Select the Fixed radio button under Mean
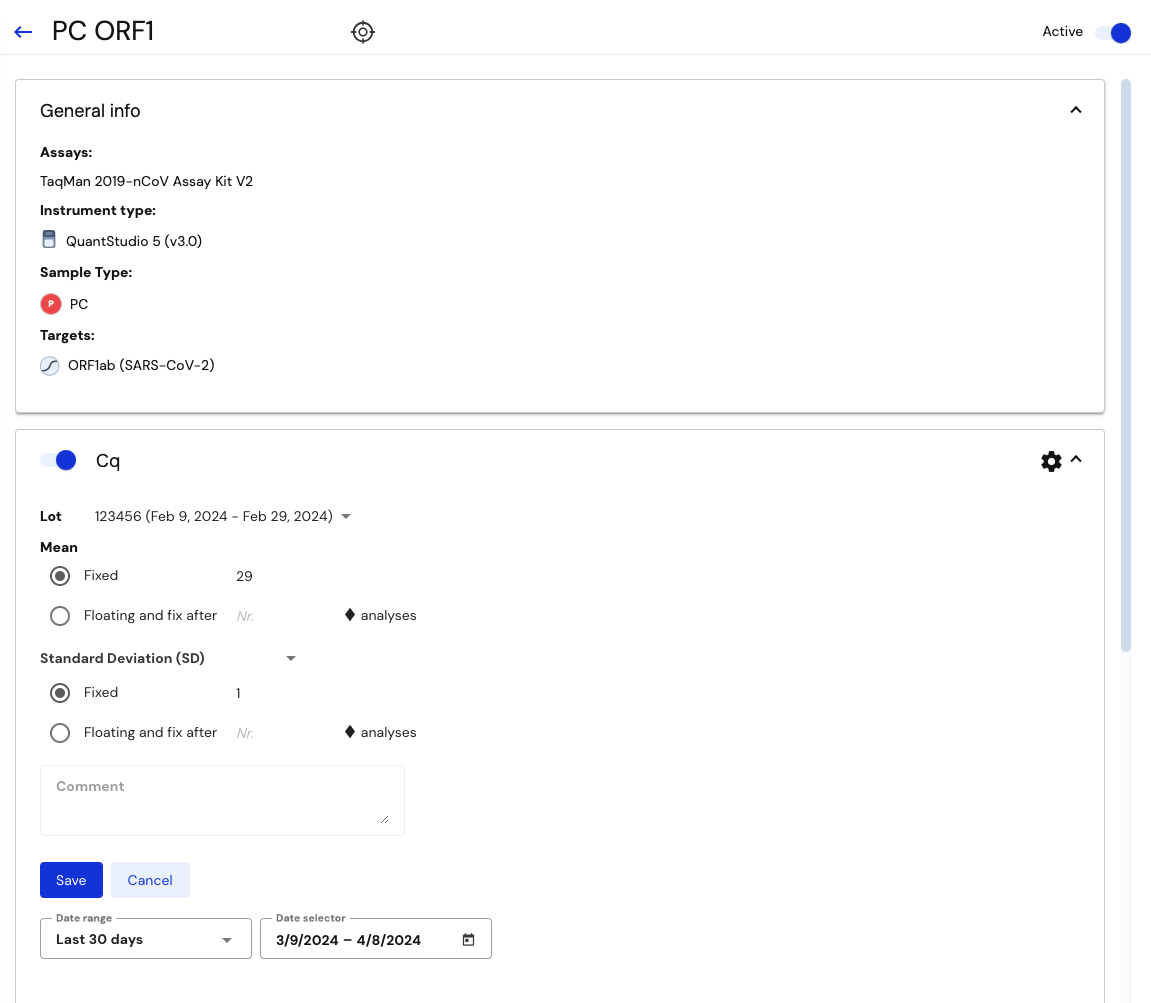Image resolution: width=1151 pixels, height=1003 pixels. tap(60, 576)
